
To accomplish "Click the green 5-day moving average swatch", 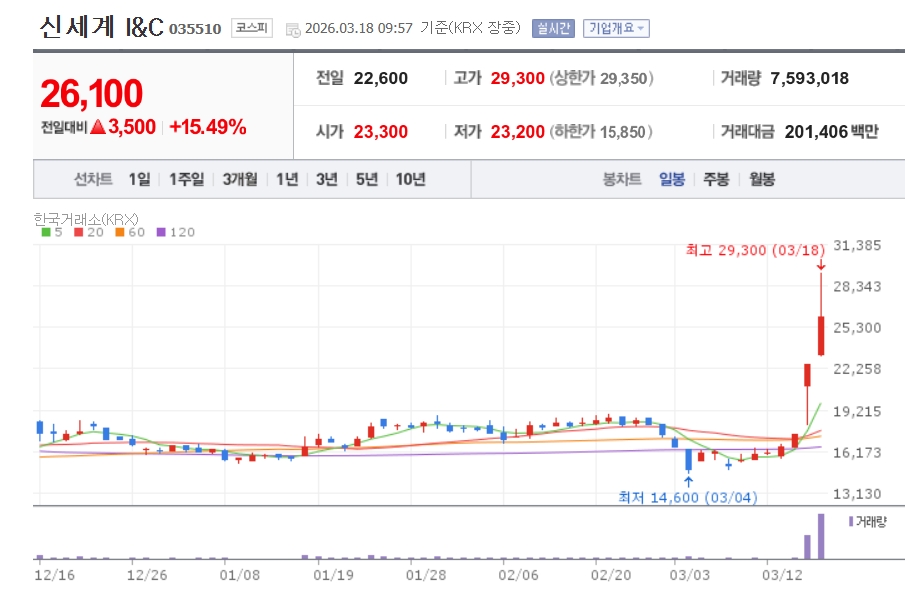I will [x=46, y=233].
